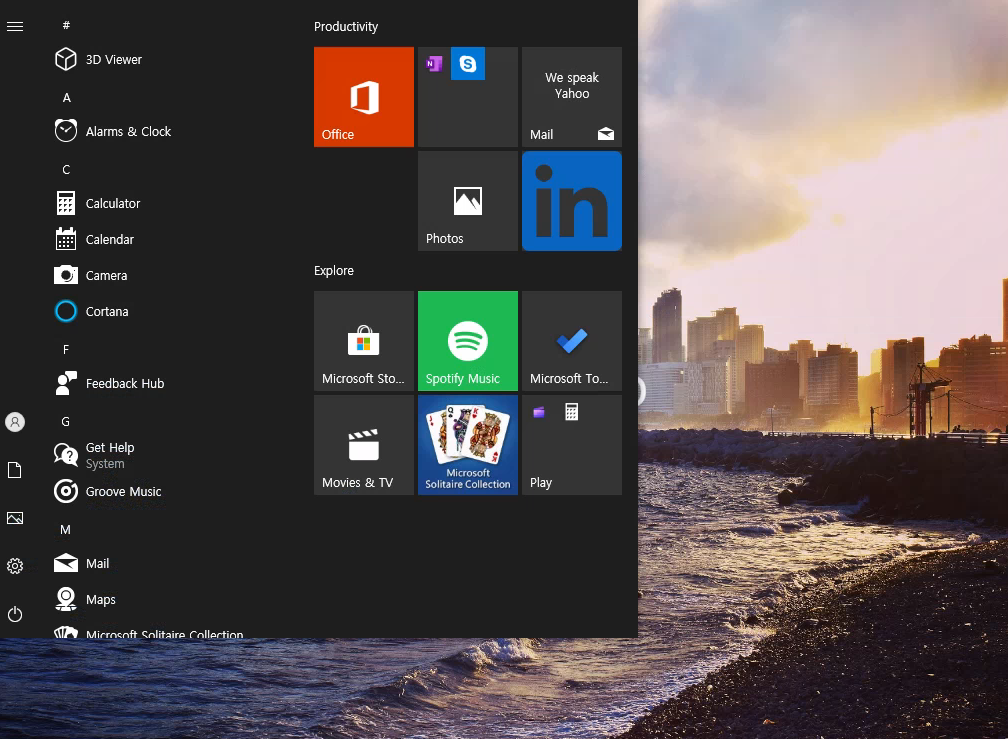Open the user account icon
The width and height of the screenshot is (1008, 739).
(x=15, y=422)
